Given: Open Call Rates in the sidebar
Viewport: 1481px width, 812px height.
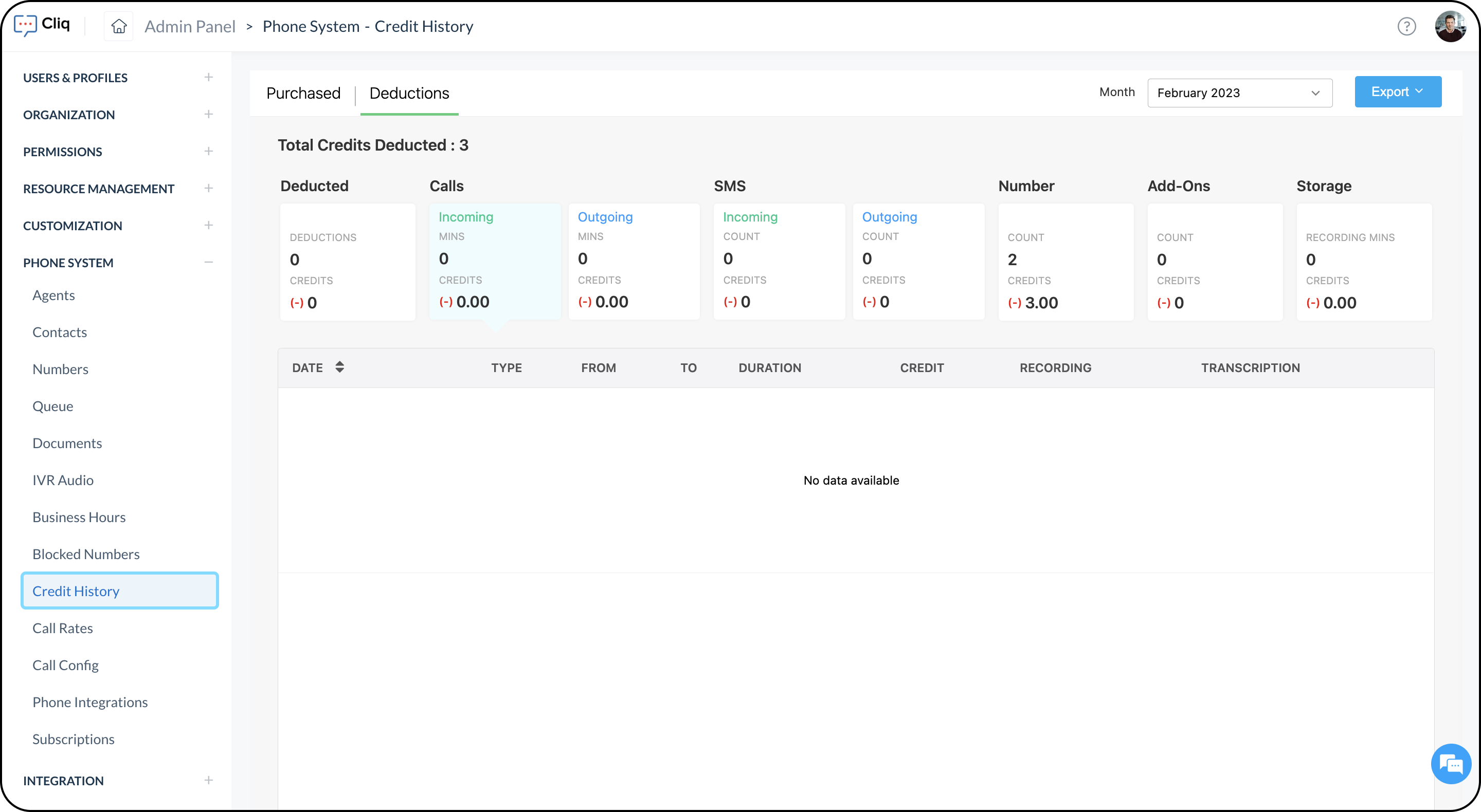Looking at the screenshot, I should tap(63, 628).
